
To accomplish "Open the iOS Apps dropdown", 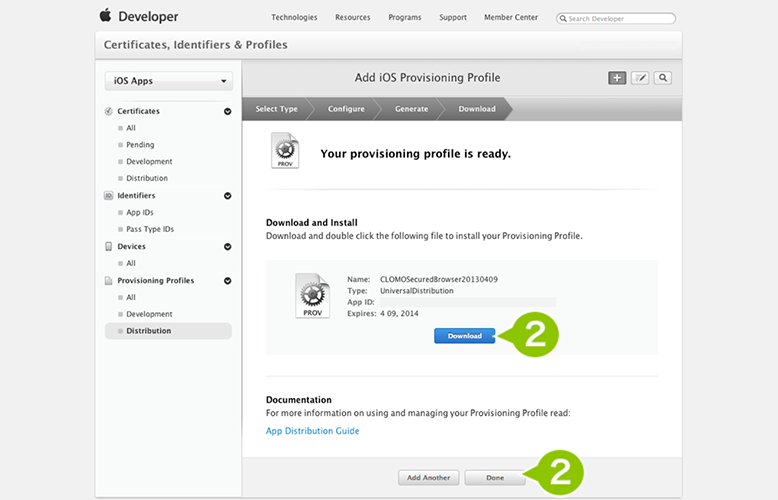I will (169, 81).
